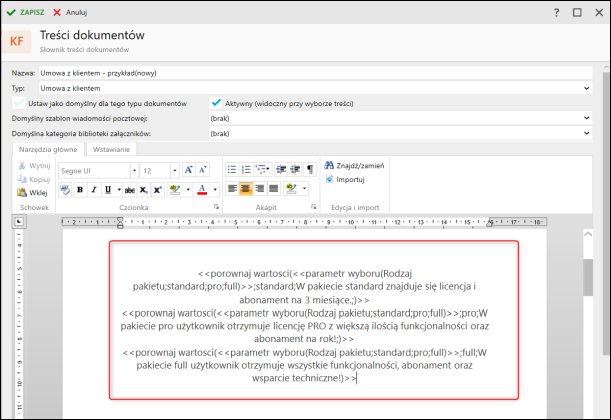Apply superscript formatting
Screen dimensions: 611x420
157,190
